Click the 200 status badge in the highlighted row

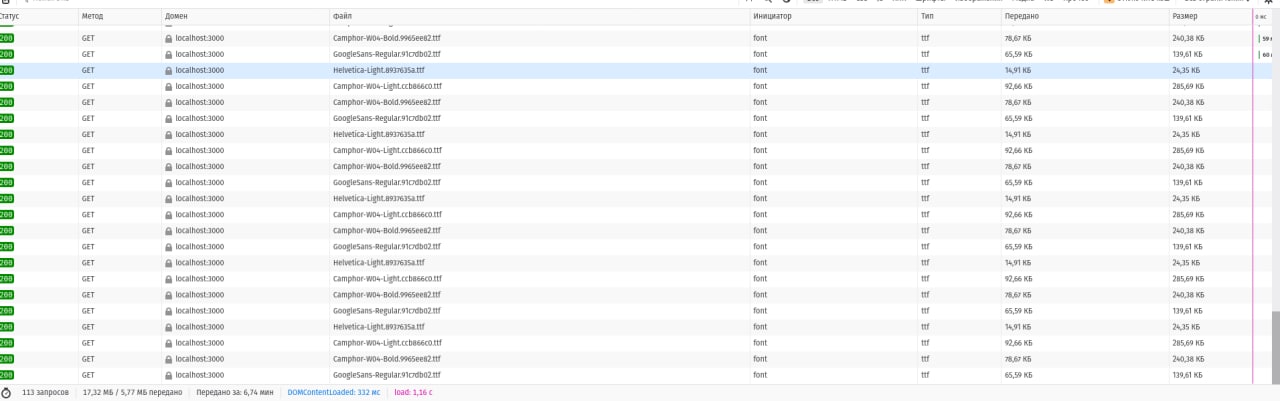(6, 70)
